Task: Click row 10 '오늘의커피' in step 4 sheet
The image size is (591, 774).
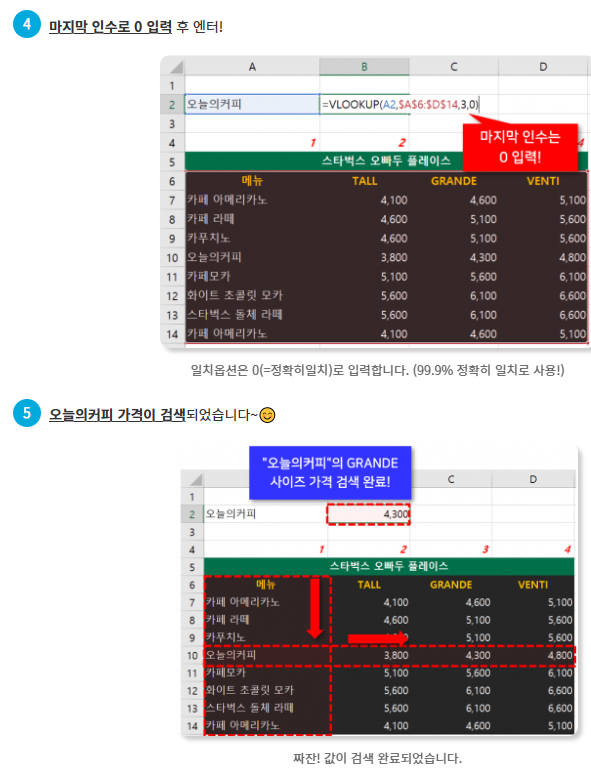Action: [x=252, y=257]
